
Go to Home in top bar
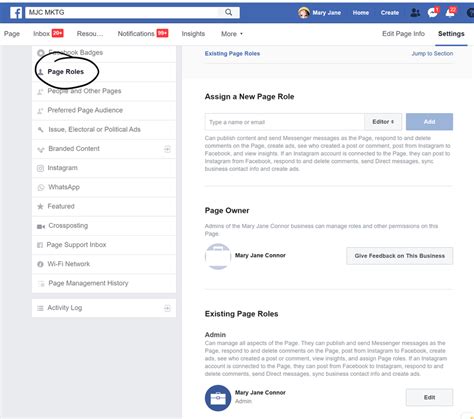(361, 13)
